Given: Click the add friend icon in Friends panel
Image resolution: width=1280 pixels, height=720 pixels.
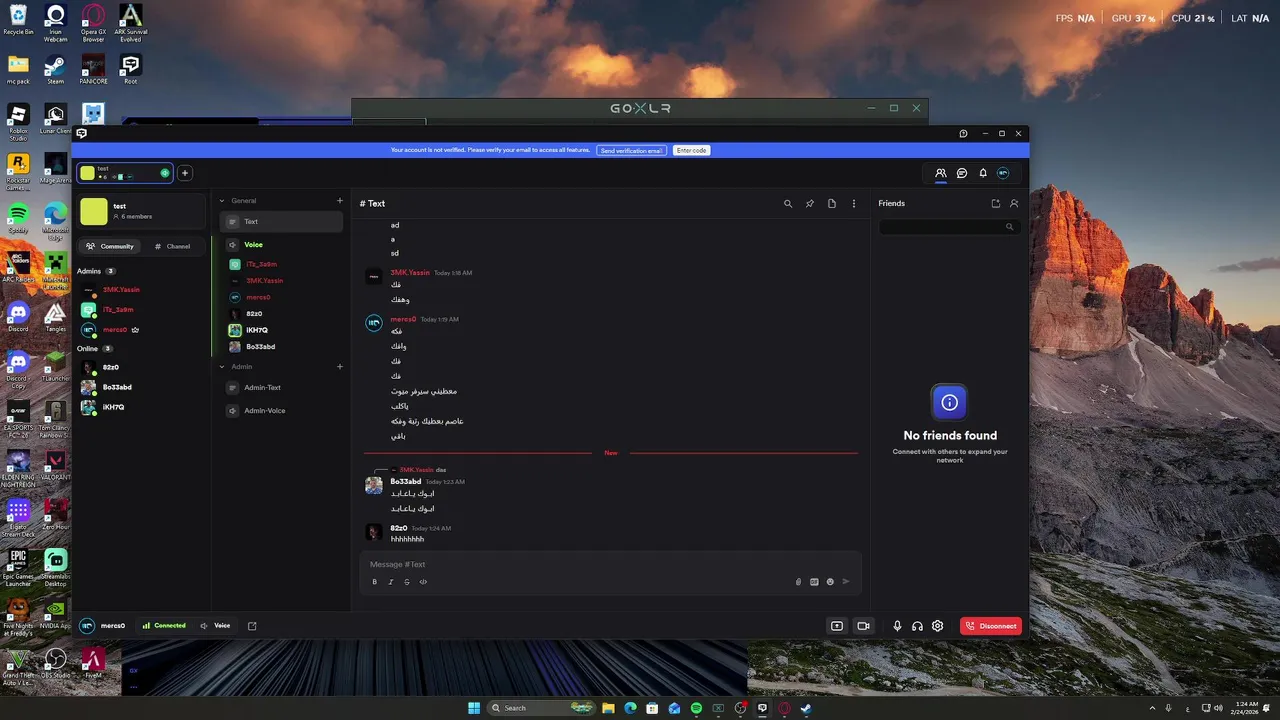Looking at the screenshot, I should 1014,203.
